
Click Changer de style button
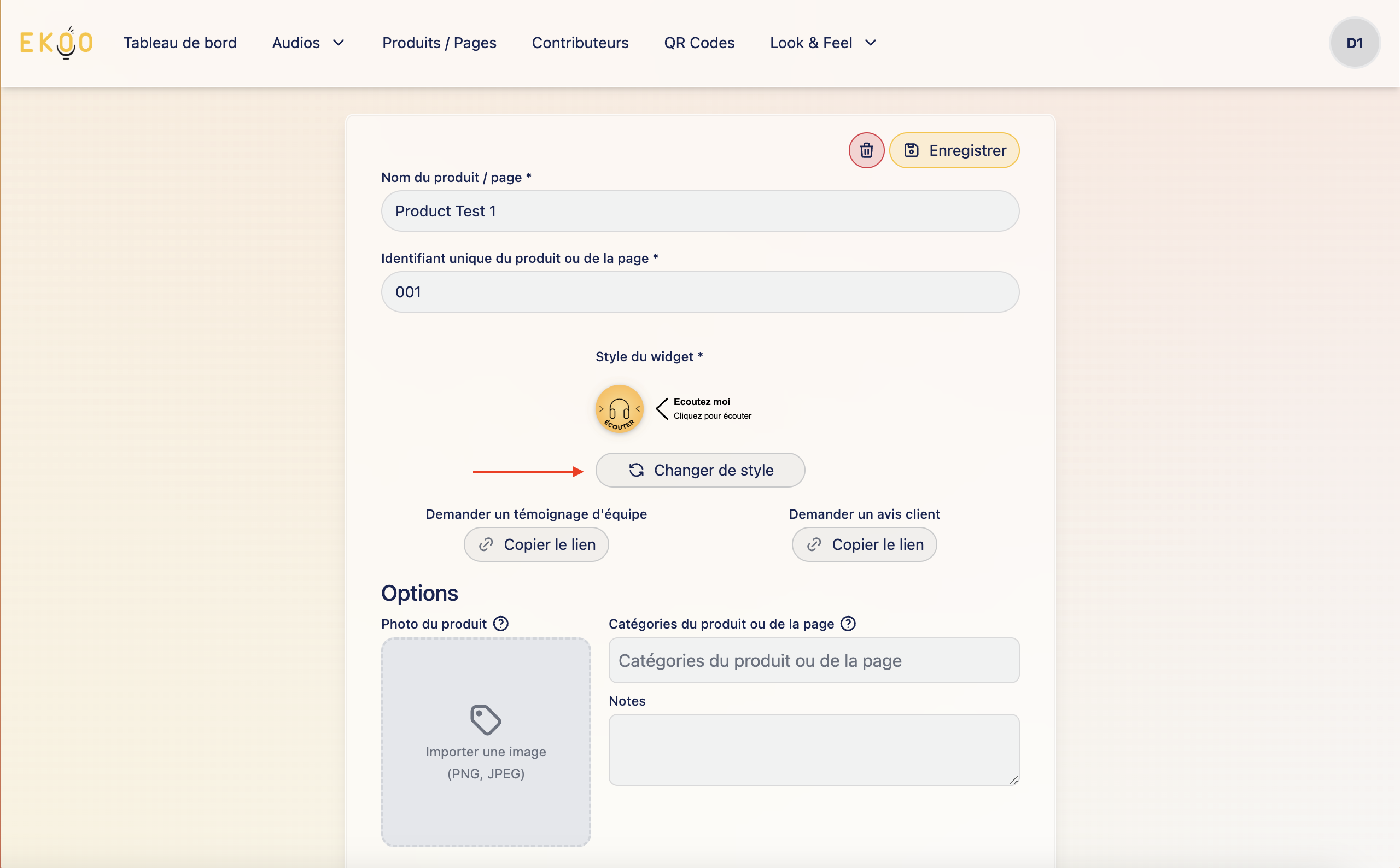click(x=700, y=470)
